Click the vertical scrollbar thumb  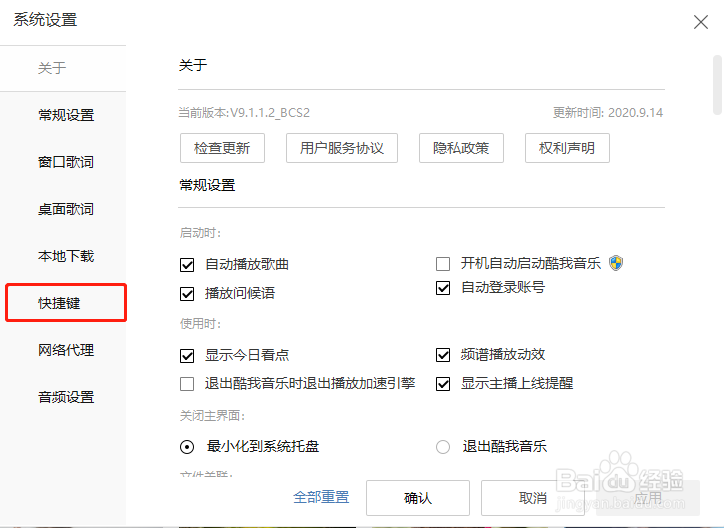click(x=717, y=84)
